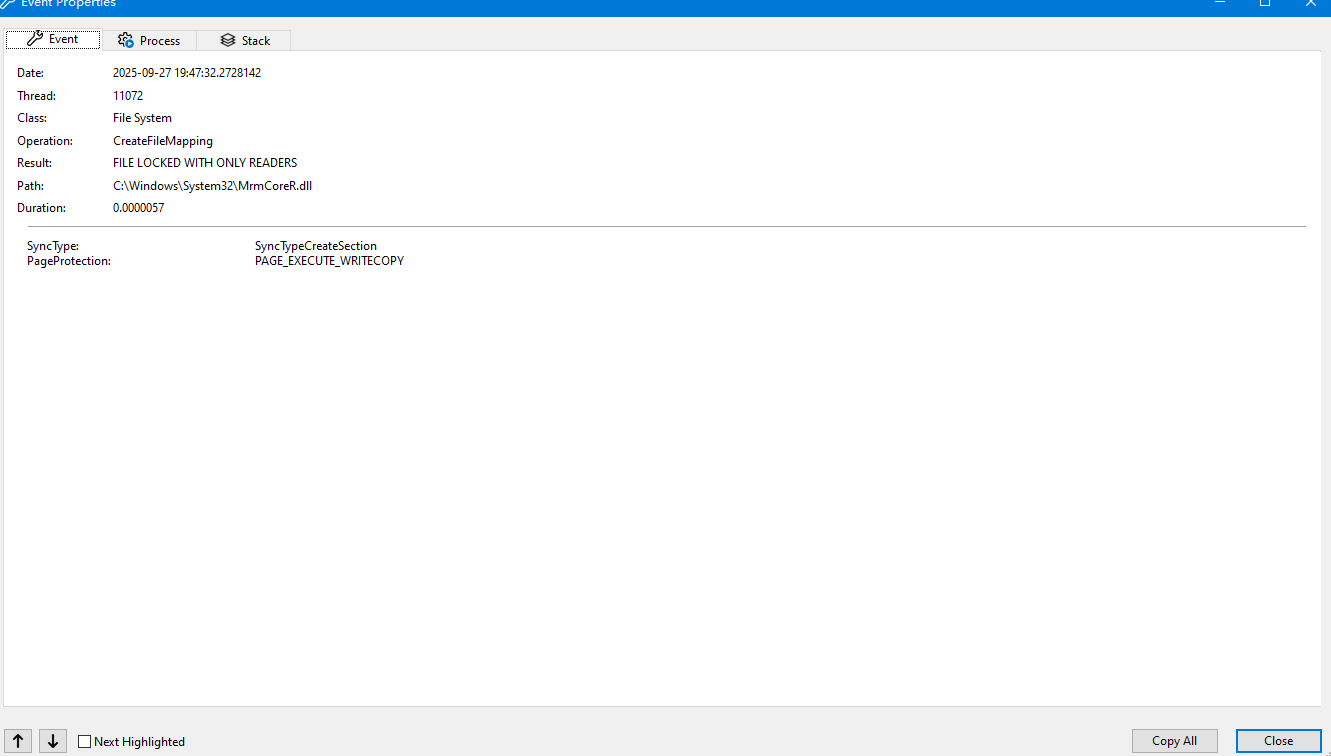Click the Duration value 0.0000057

coord(138,208)
